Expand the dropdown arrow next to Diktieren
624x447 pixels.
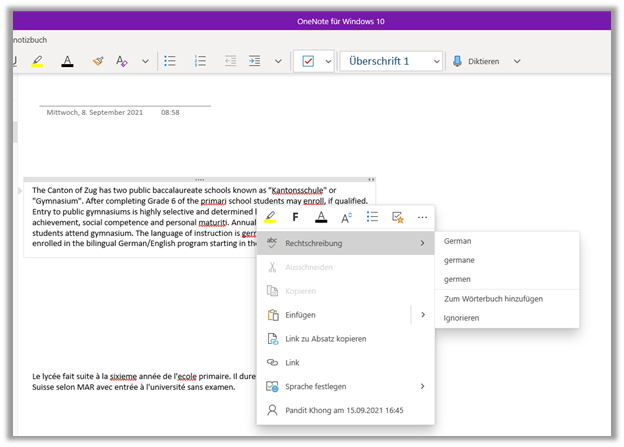(x=517, y=61)
